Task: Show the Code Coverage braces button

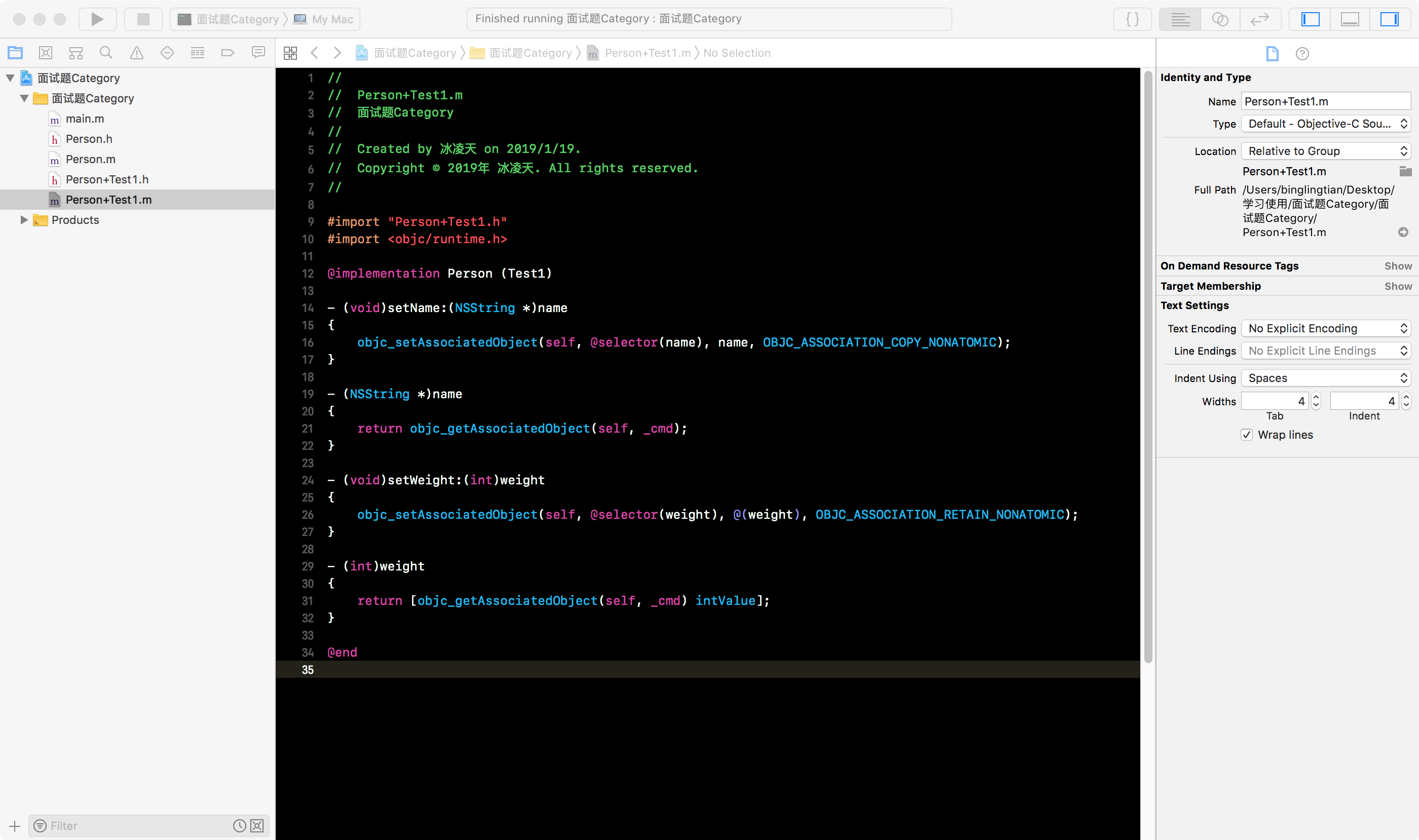Action: (1133, 19)
